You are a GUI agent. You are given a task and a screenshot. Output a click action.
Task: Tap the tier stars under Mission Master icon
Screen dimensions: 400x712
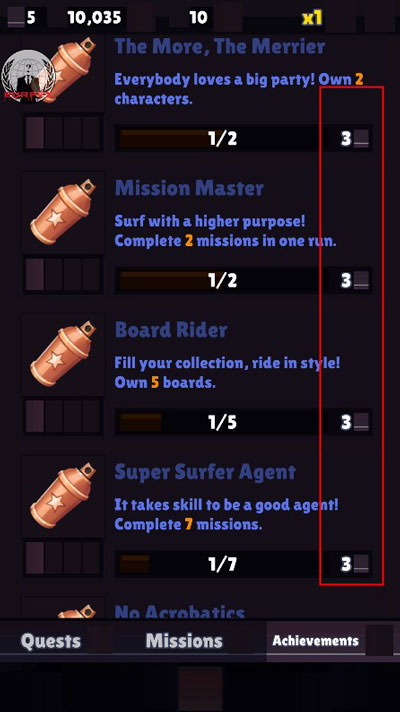click(x=63, y=274)
